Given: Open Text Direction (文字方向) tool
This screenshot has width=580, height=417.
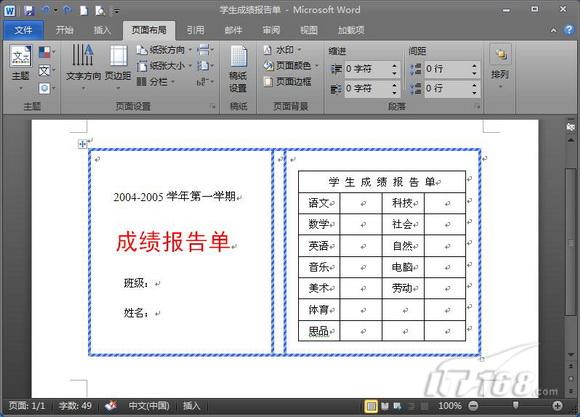Looking at the screenshot, I should (x=83, y=67).
